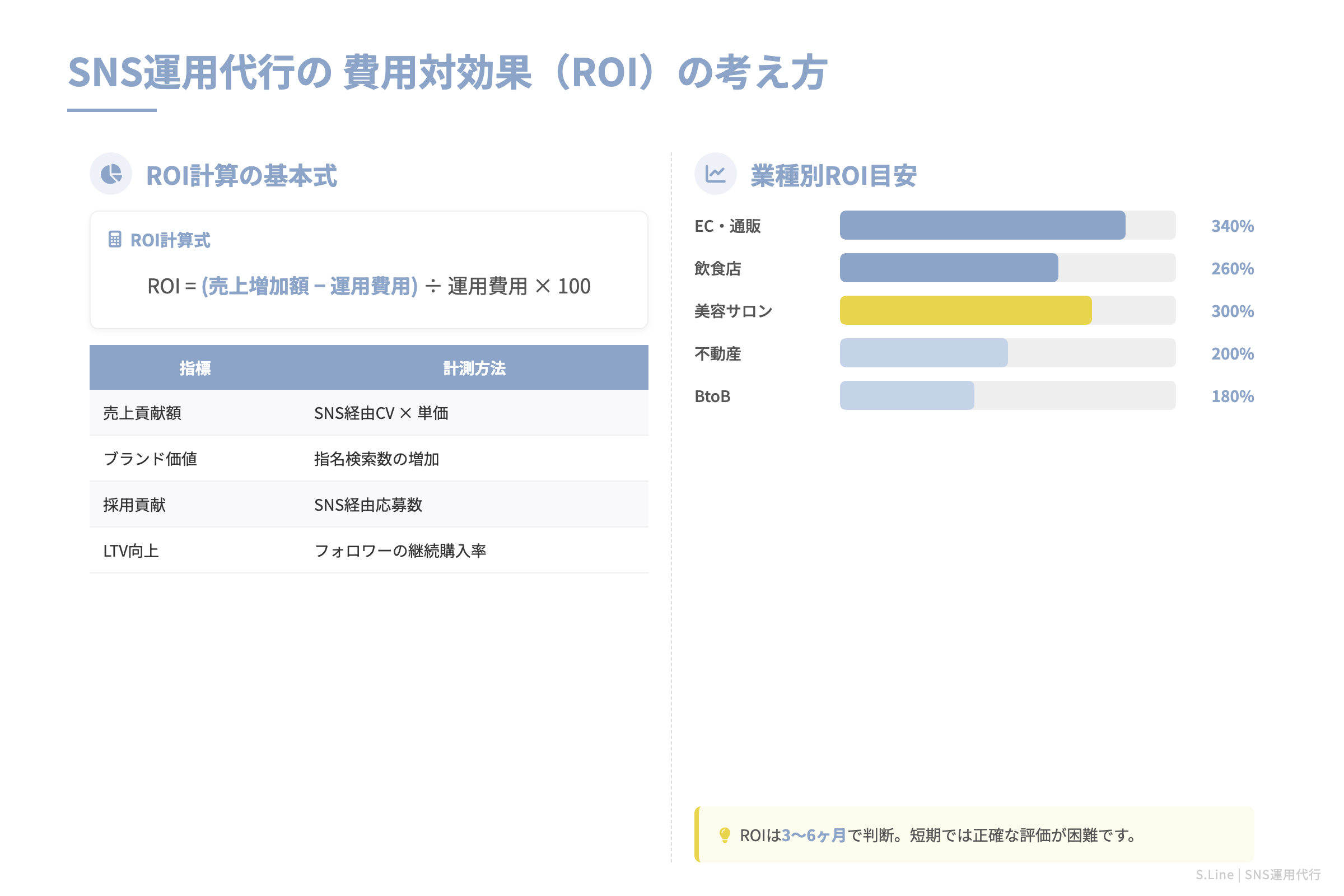Click the 不動産 bar at 200%
The height and width of the screenshot is (896, 1344).
click(923, 354)
